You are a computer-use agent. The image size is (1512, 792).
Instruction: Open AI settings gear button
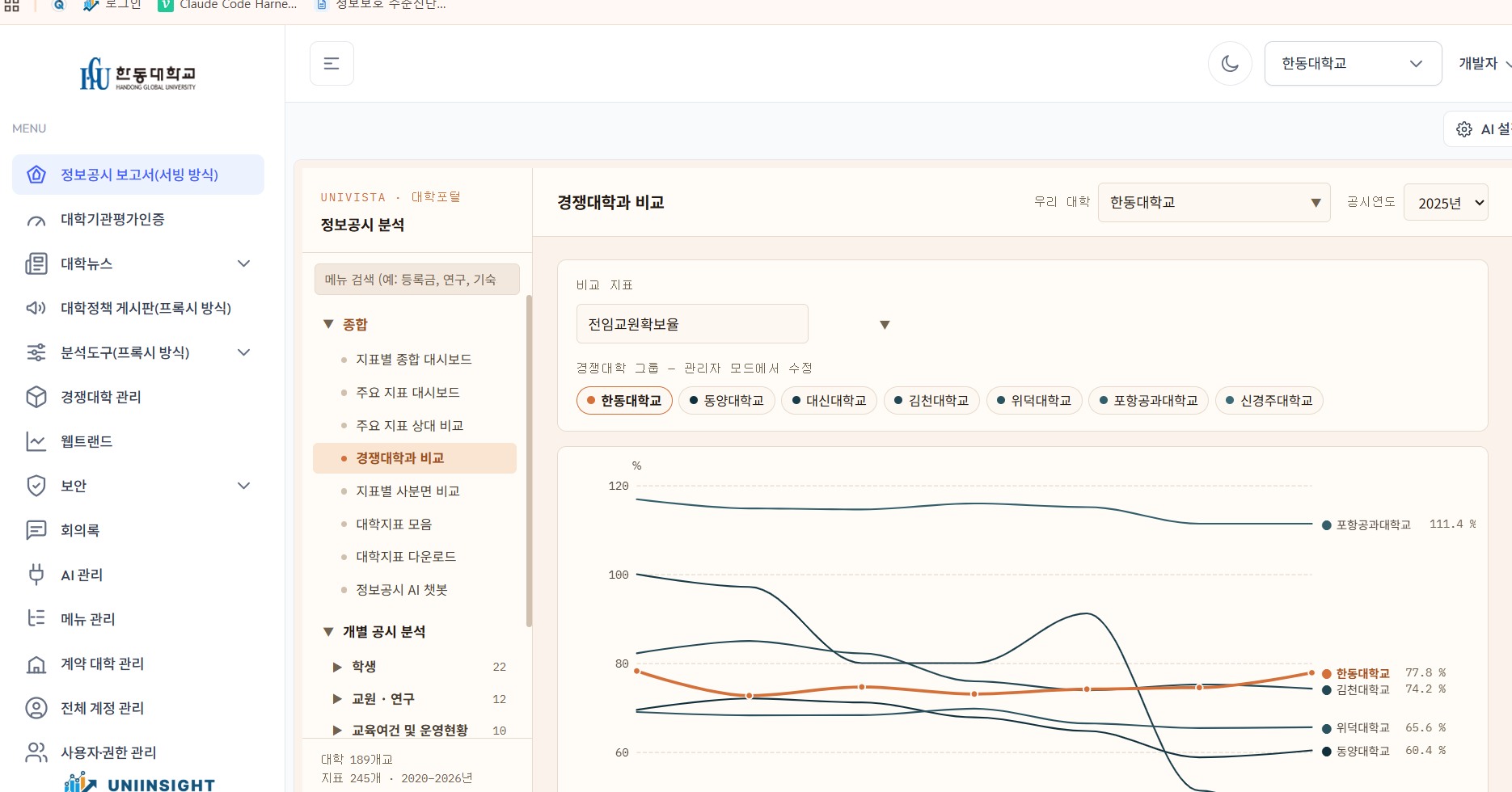pos(1478,129)
